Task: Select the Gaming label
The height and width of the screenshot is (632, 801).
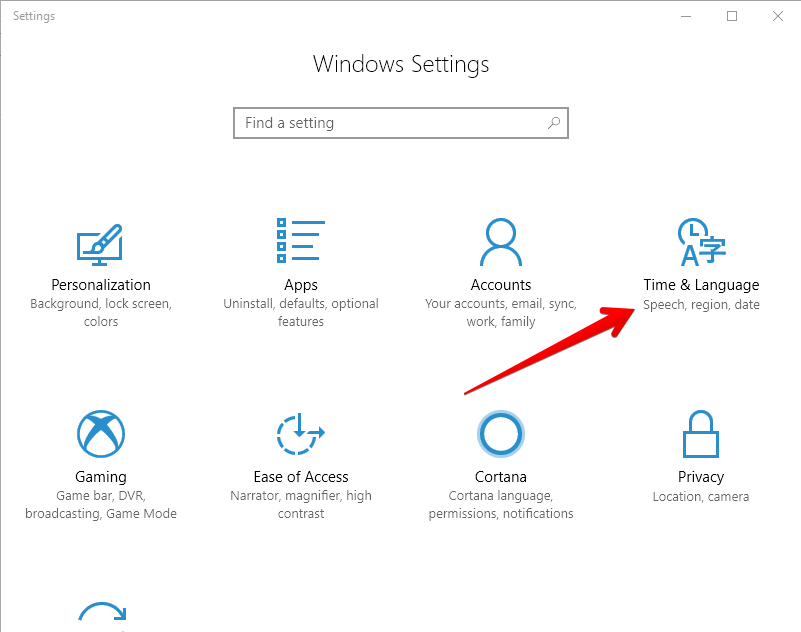Action: point(101,477)
